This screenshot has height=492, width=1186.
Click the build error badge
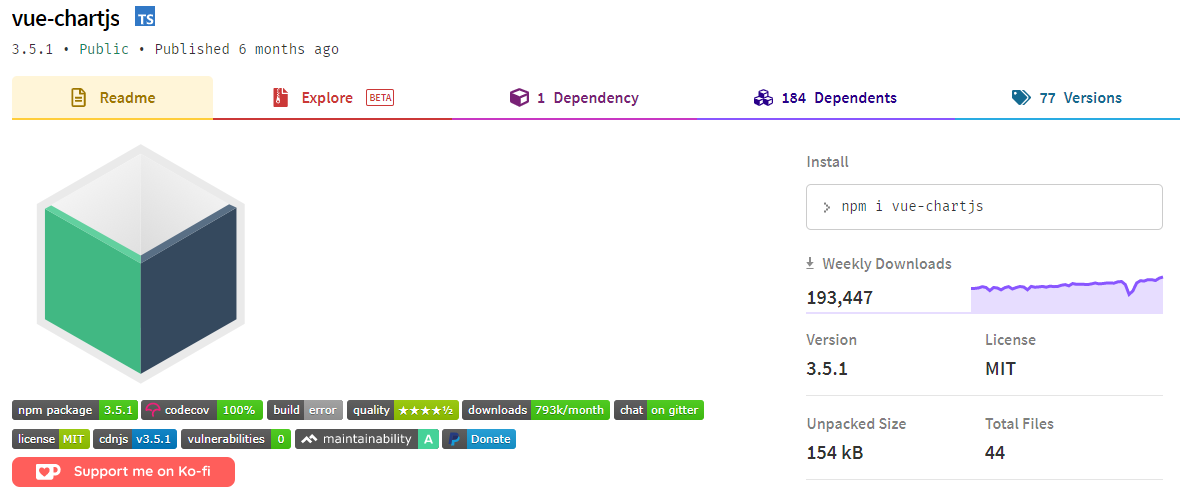tap(305, 410)
